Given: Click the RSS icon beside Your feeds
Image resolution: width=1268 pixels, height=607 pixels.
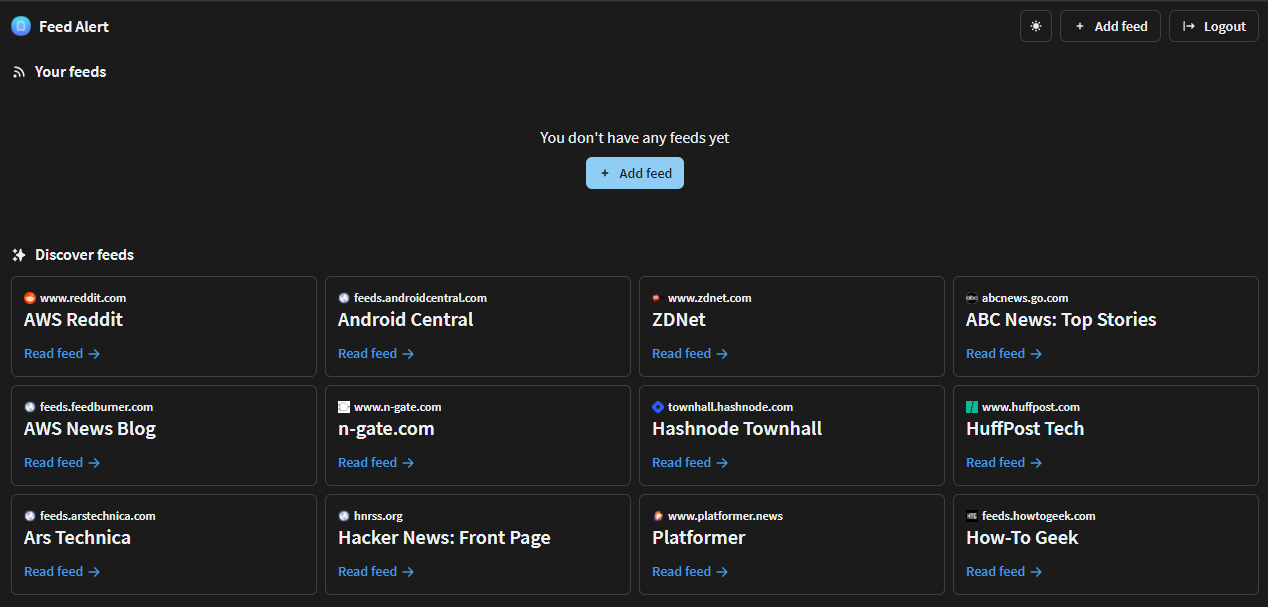Looking at the screenshot, I should point(18,72).
